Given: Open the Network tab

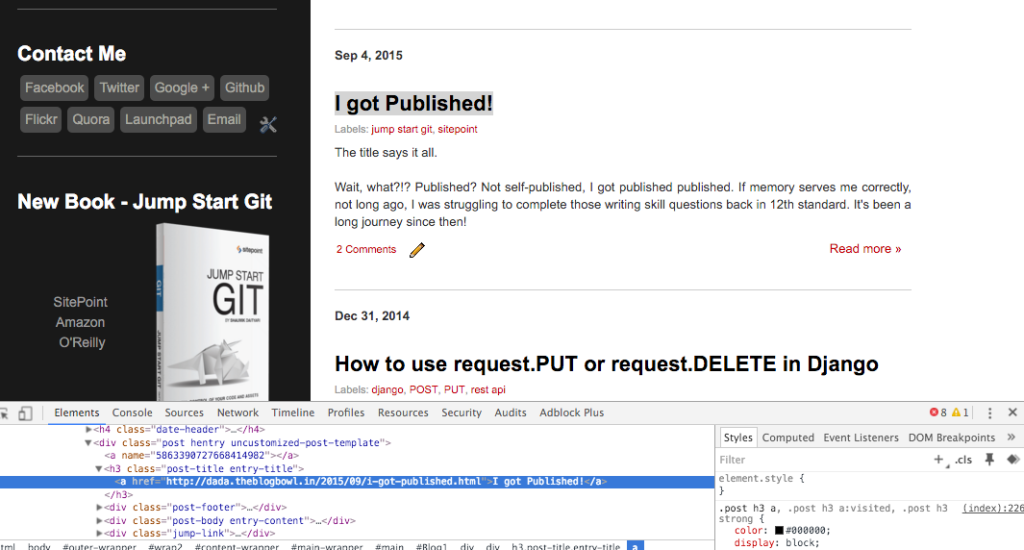Looking at the screenshot, I should click(238, 413).
